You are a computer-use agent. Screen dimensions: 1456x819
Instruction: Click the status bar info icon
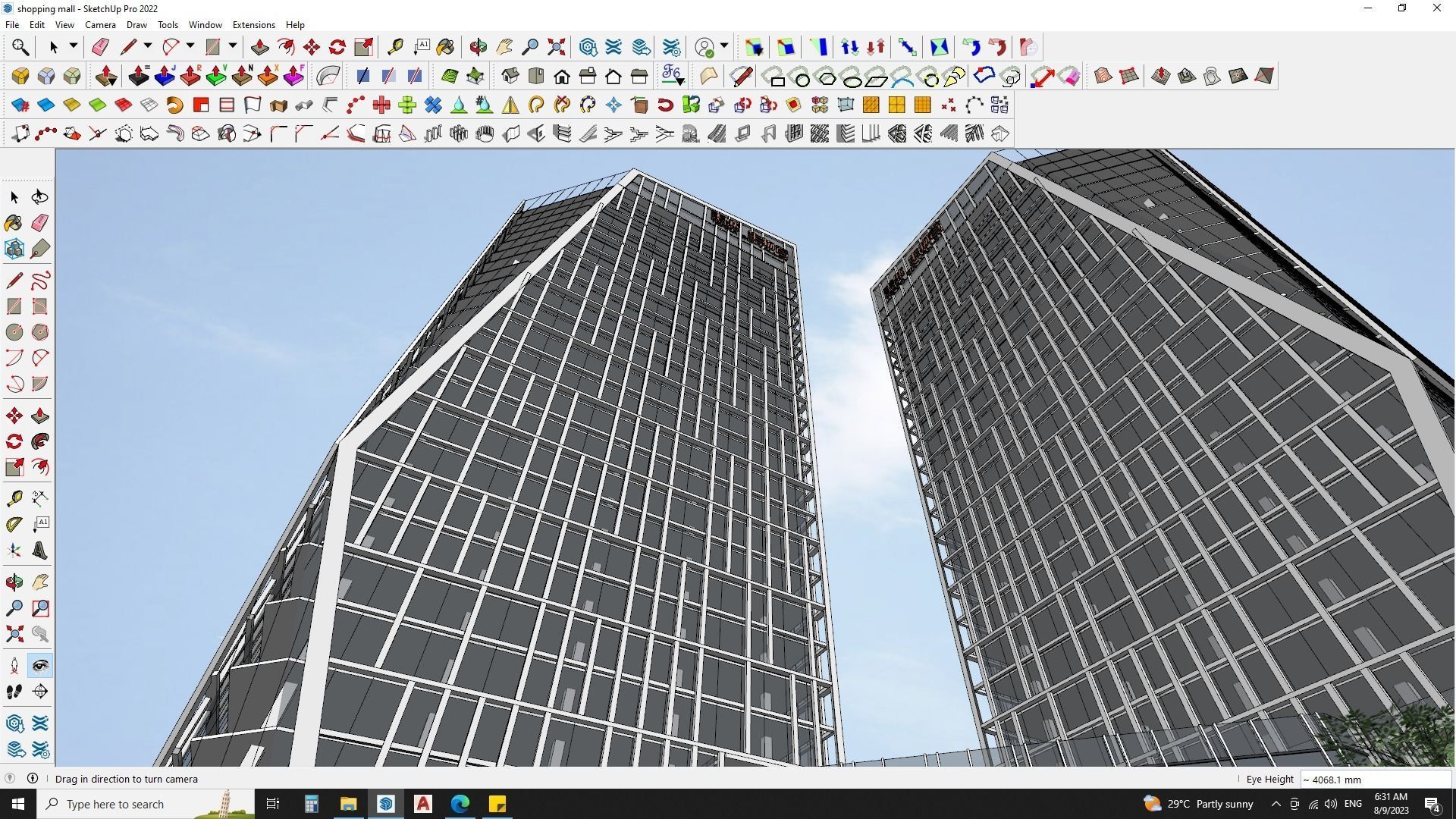click(x=33, y=779)
